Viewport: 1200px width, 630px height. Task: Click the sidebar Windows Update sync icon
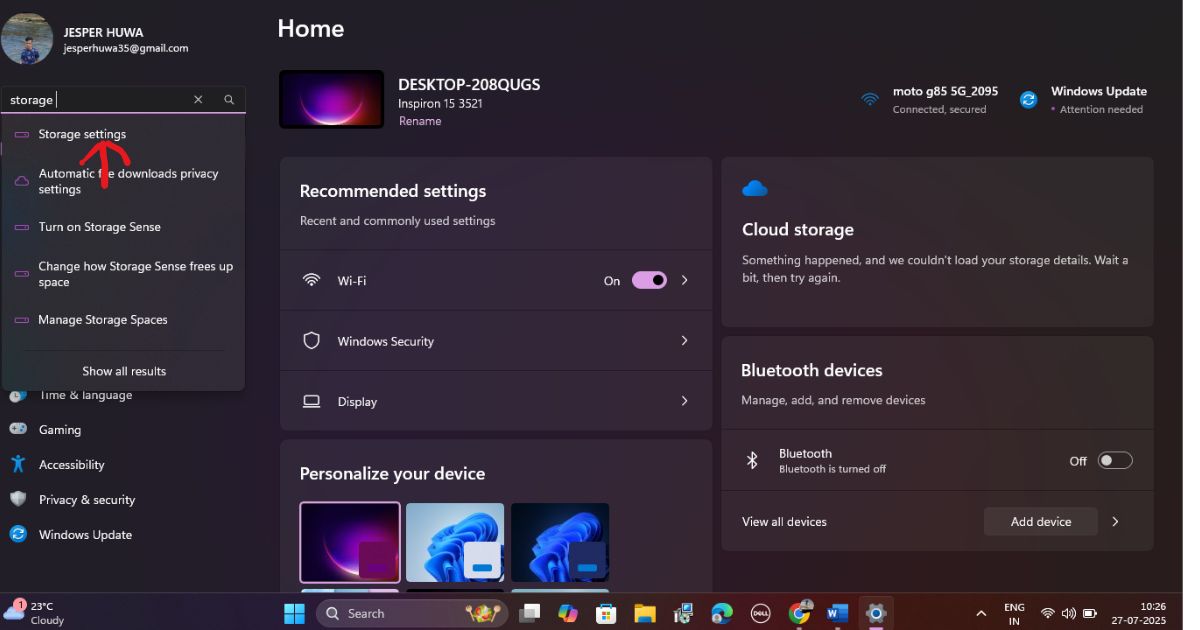pyautogui.click(x=18, y=534)
